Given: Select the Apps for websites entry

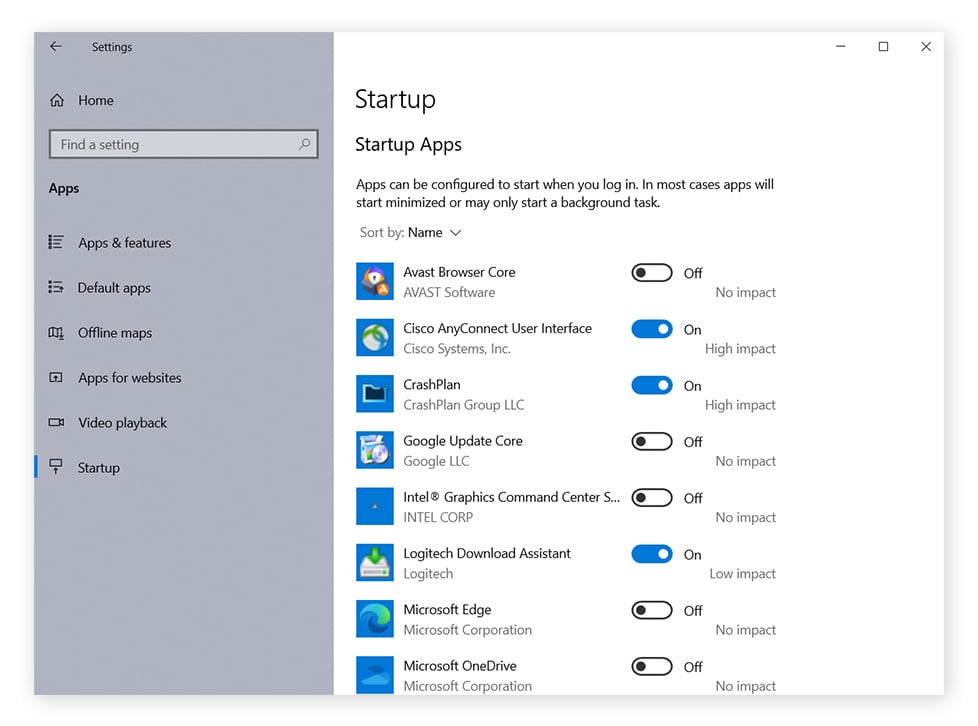Looking at the screenshot, I should pos(129,378).
